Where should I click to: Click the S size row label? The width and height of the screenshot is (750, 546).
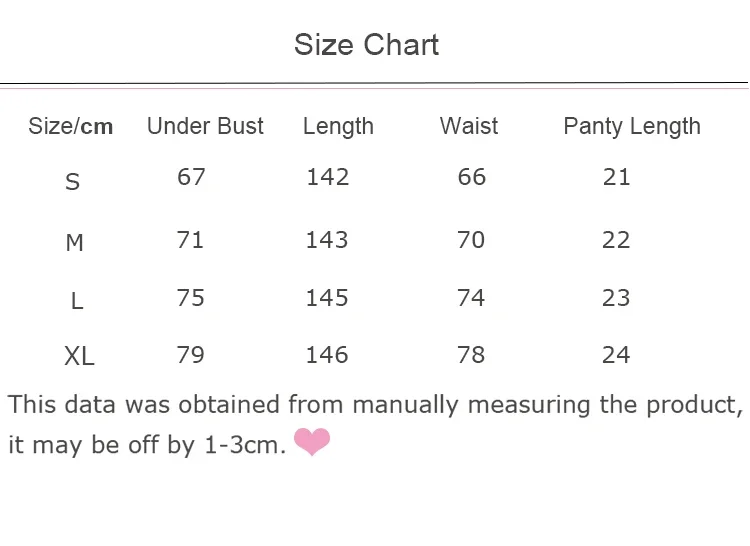click(72, 182)
